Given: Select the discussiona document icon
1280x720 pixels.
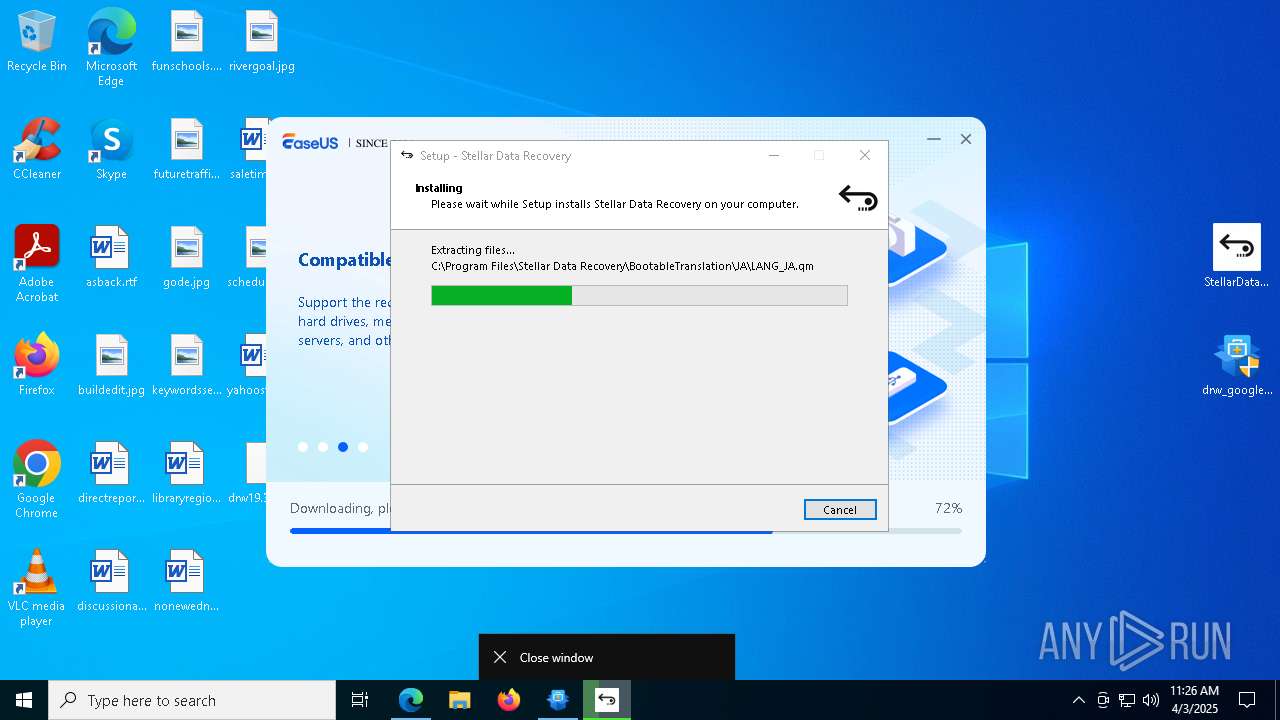Looking at the screenshot, I should click(x=111, y=582).
